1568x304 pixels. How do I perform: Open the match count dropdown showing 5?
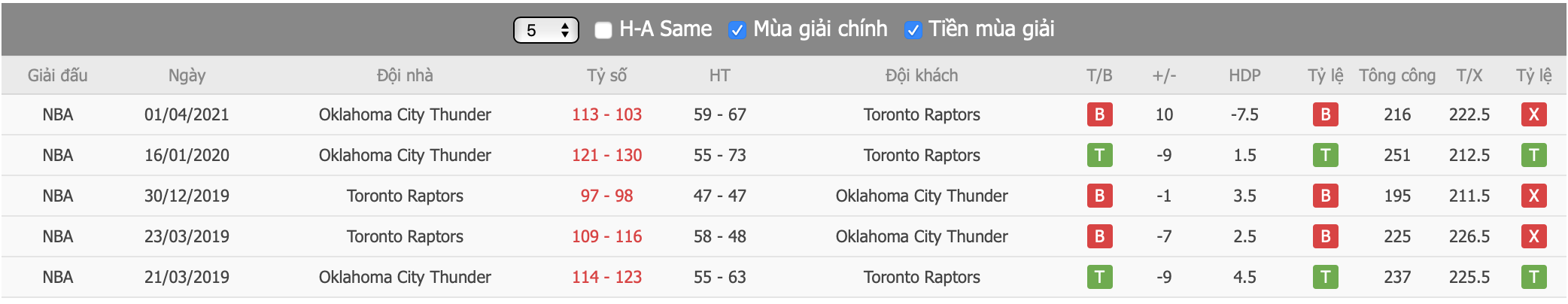(545, 30)
